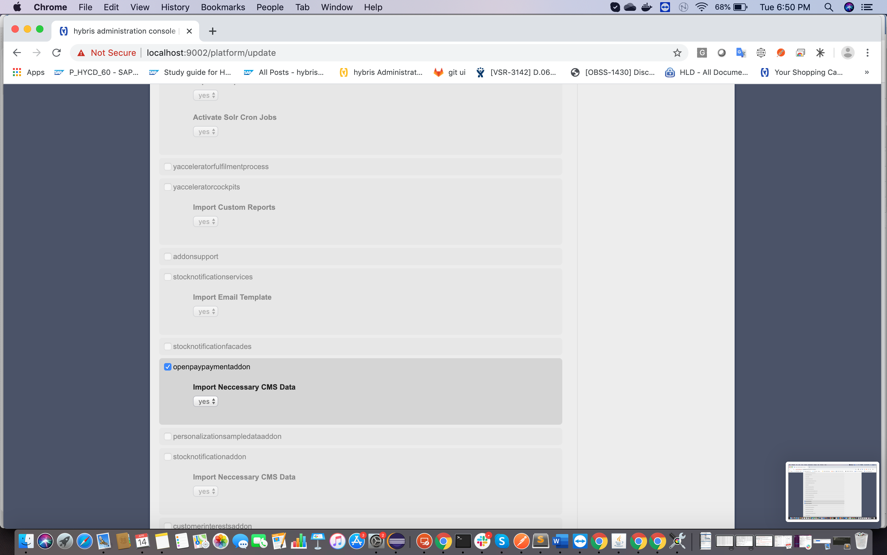
Task: Open macOS Spotlight search icon
Action: pos(828,7)
